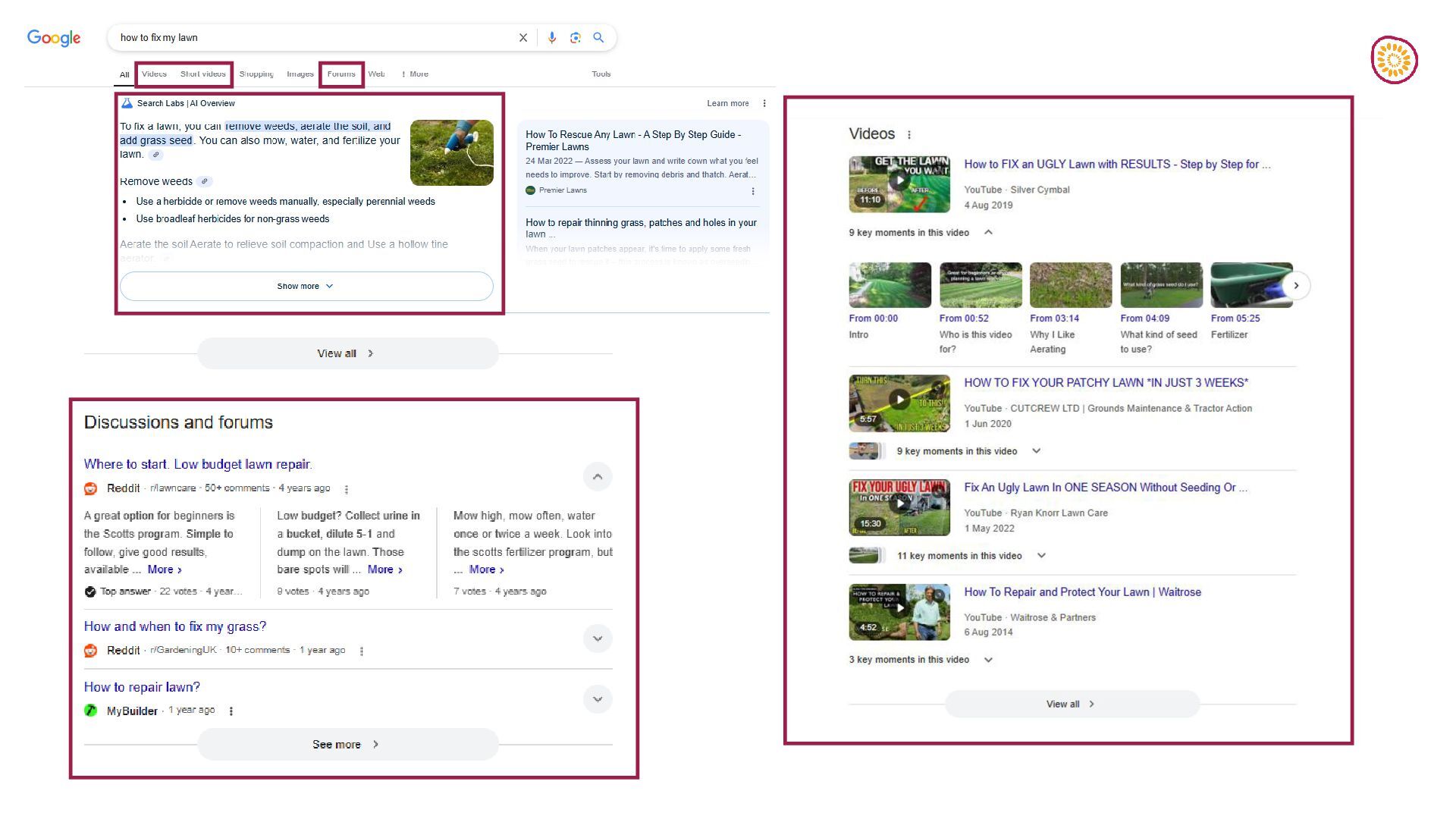Open three-dot menu for r/lawncare Reddit result
The image size is (1456, 819).
[347, 490]
